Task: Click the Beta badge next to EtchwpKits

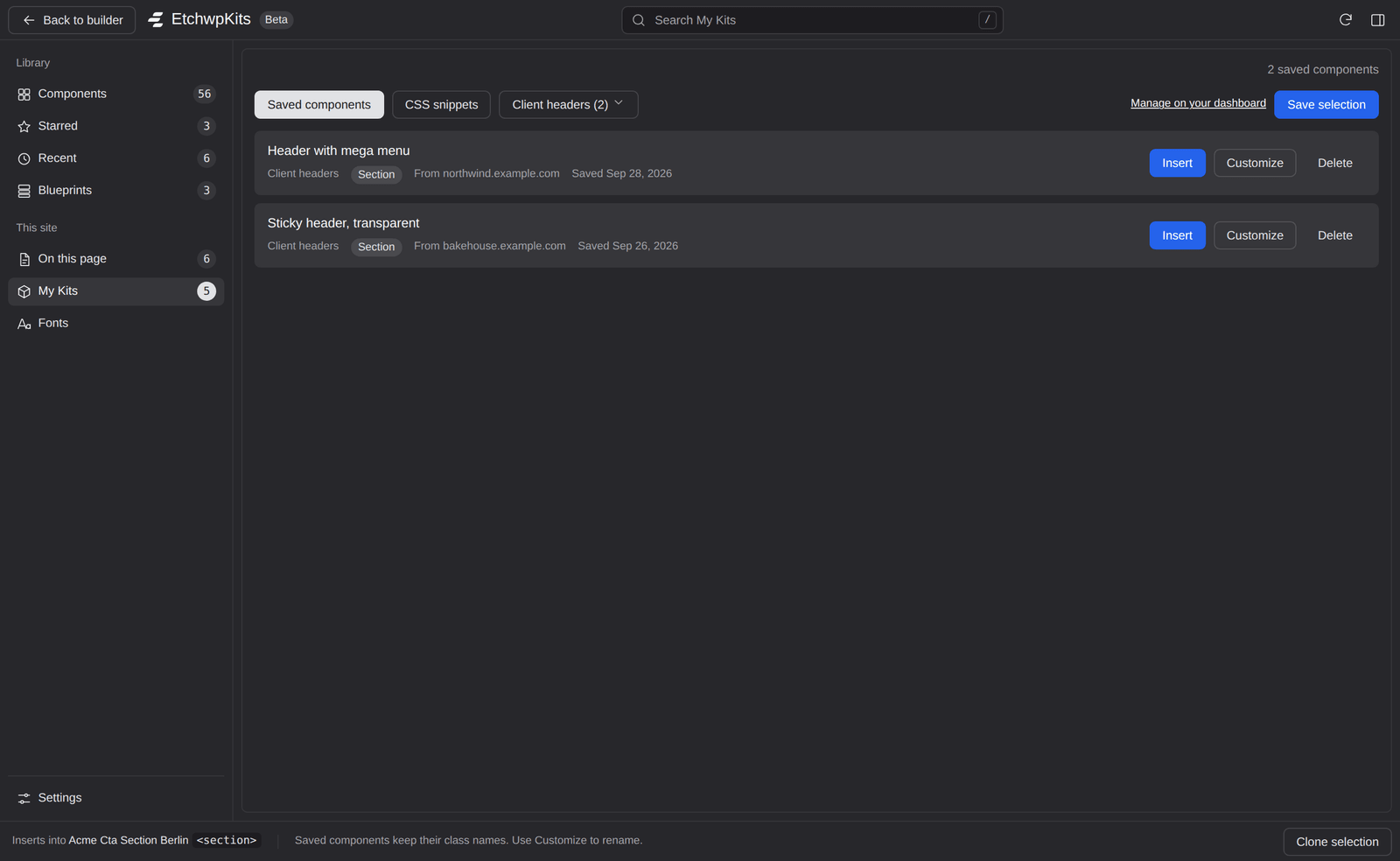Action: pos(276,19)
